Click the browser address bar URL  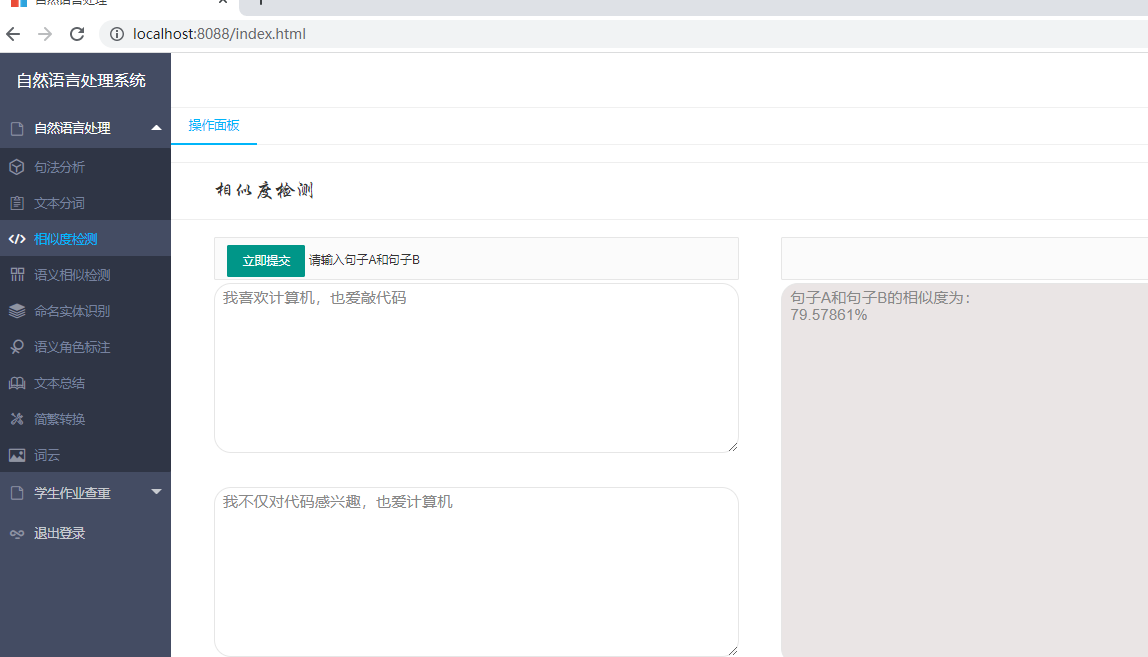point(220,34)
